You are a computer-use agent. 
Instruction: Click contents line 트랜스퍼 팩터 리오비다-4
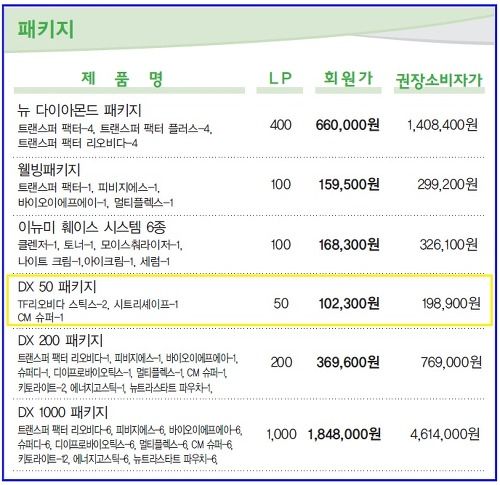click(77, 143)
